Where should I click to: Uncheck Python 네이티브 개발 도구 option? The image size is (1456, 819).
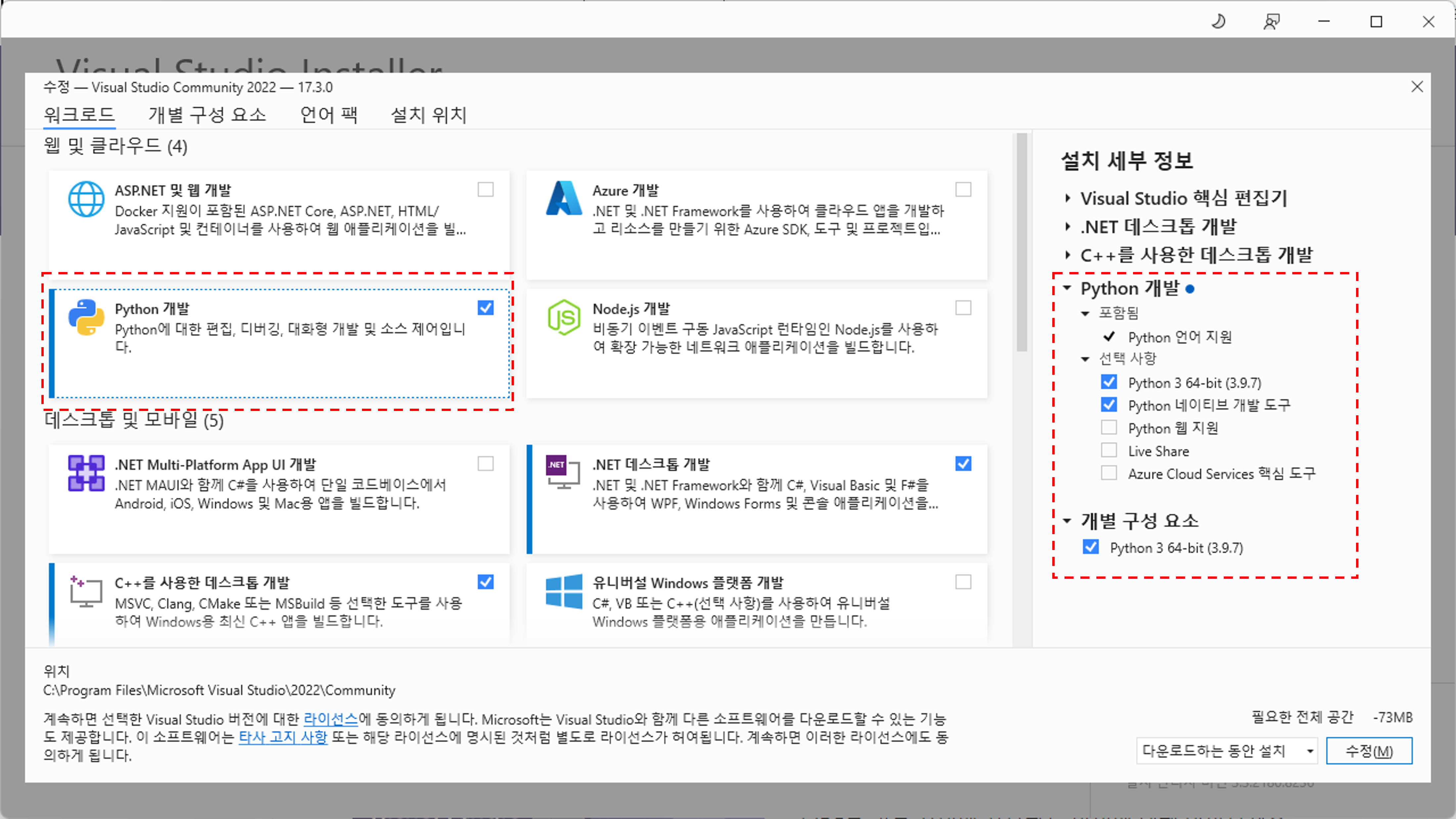tap(1109, 405)
